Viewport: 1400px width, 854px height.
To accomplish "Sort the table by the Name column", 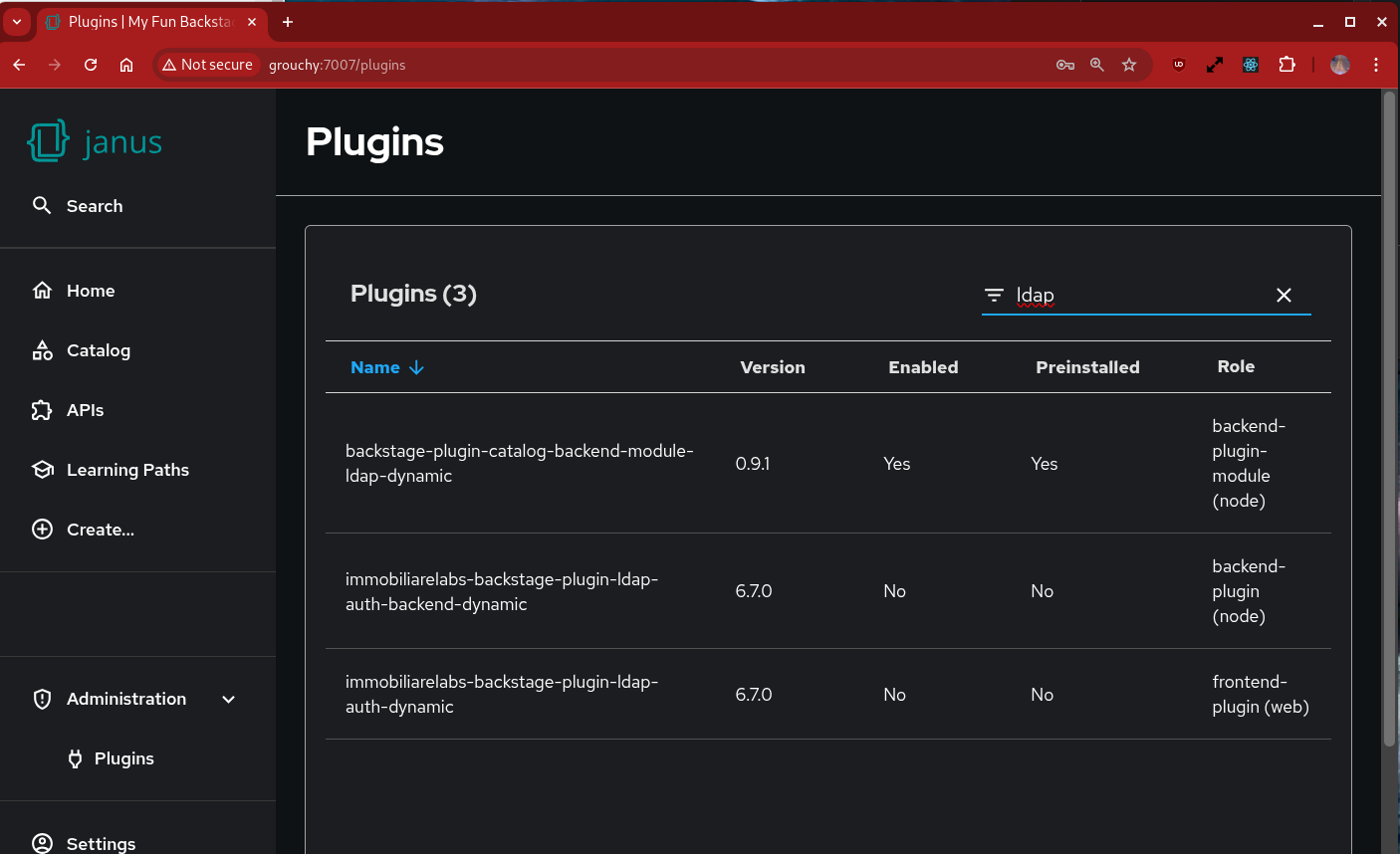I will click(x=375, y=367).
